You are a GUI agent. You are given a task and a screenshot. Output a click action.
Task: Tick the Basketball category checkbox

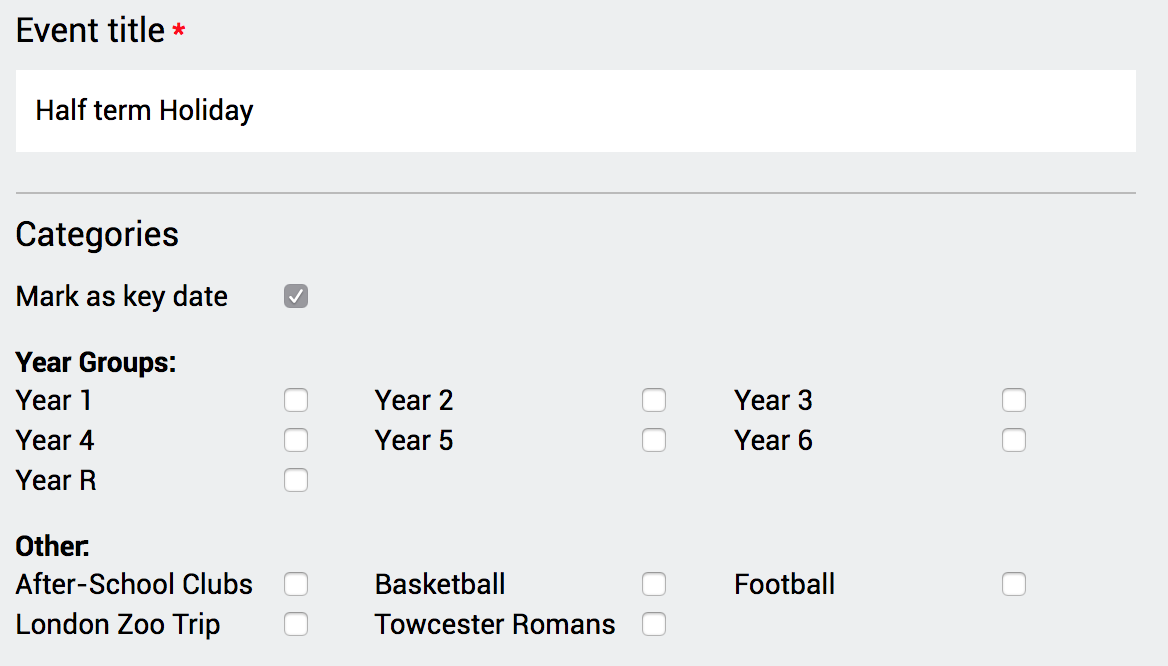(x=654, y=584)
